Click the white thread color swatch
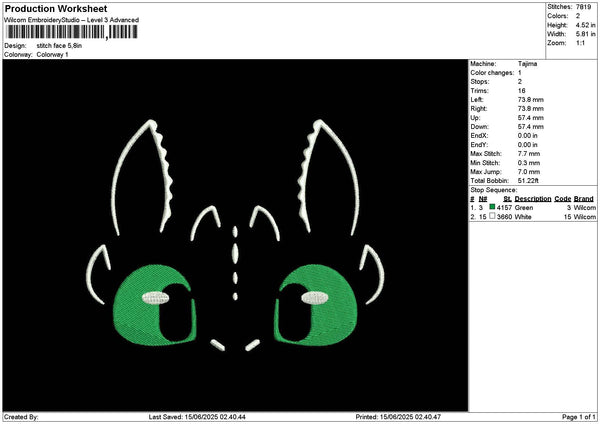This screenshot has width=600, height=424. [x=492, y=216]
